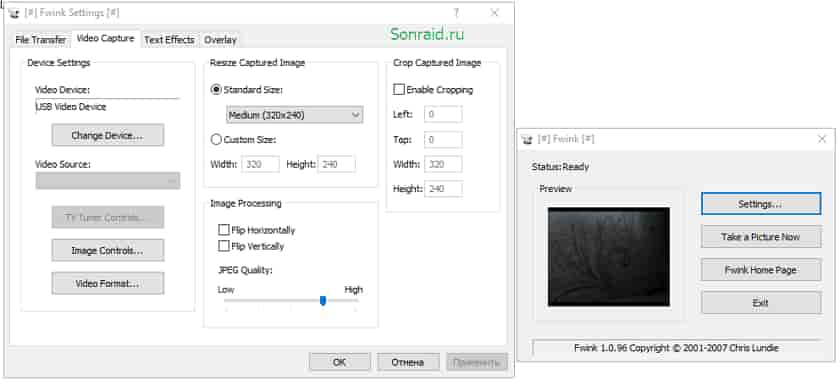Click Take a Picture Now button
Image resolution: width=840 pixels, height=380 pixels.
761,237
